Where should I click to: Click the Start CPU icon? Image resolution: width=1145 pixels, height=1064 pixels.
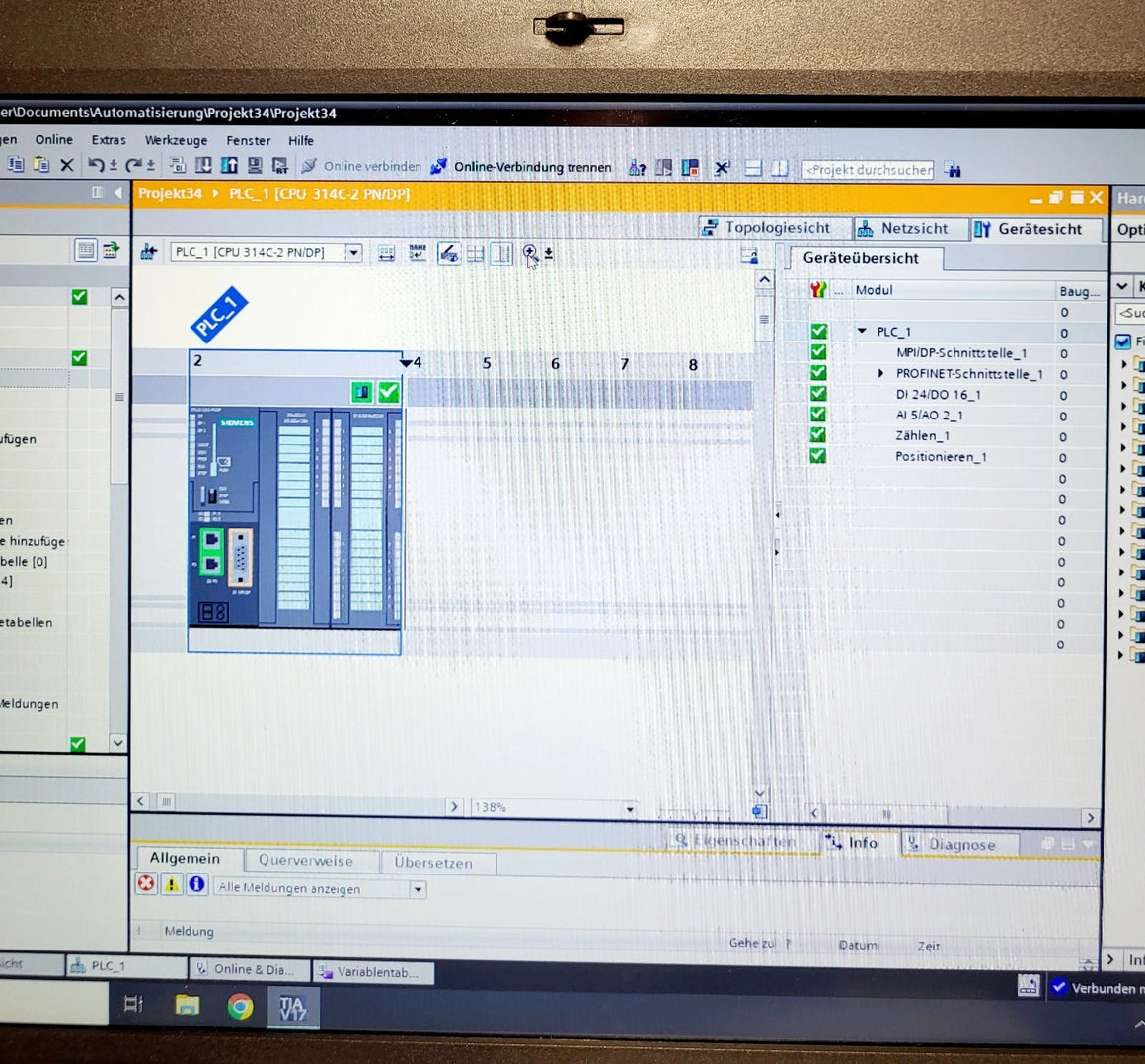pyautogui.click(x=663, y=168)
